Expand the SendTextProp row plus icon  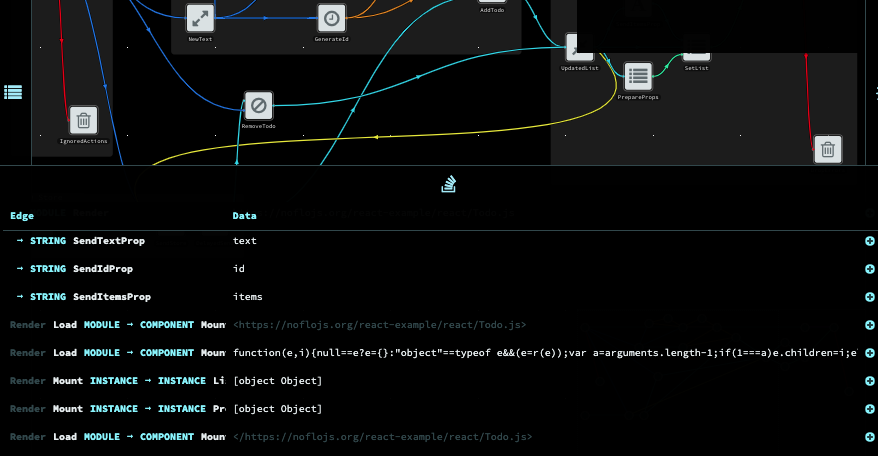(870, 241)
